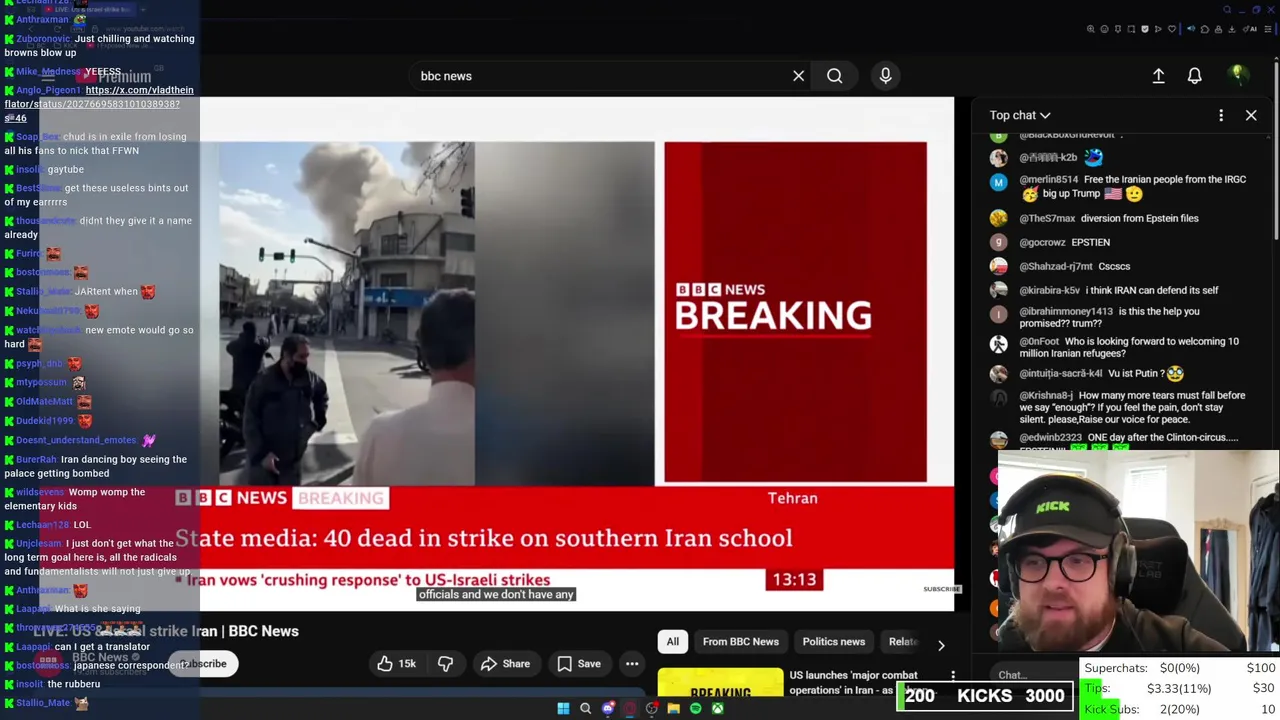The height and width of the screenshot is (720, 1280).
Task: Search in tabs with the title bar magnifier
Action: [1227, 10]
